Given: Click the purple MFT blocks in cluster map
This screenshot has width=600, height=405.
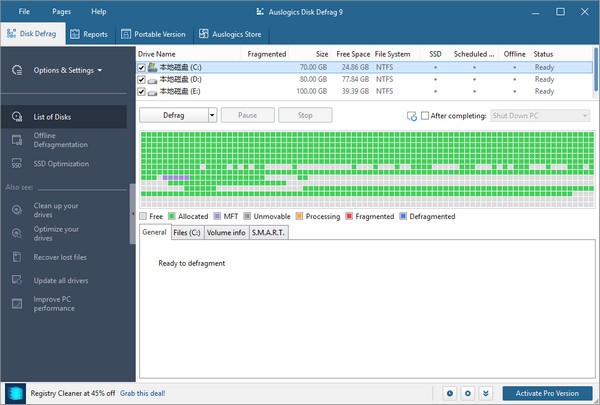Looking at the screenshot, I should 176,178.
